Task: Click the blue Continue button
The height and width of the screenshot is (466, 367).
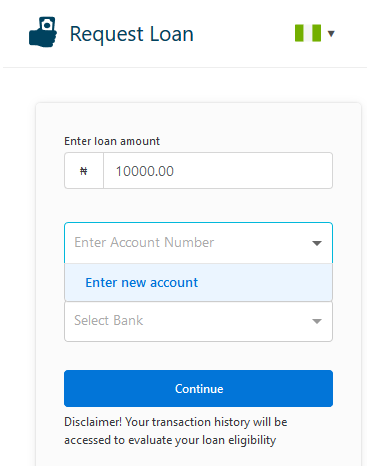Action: (198, 388)
